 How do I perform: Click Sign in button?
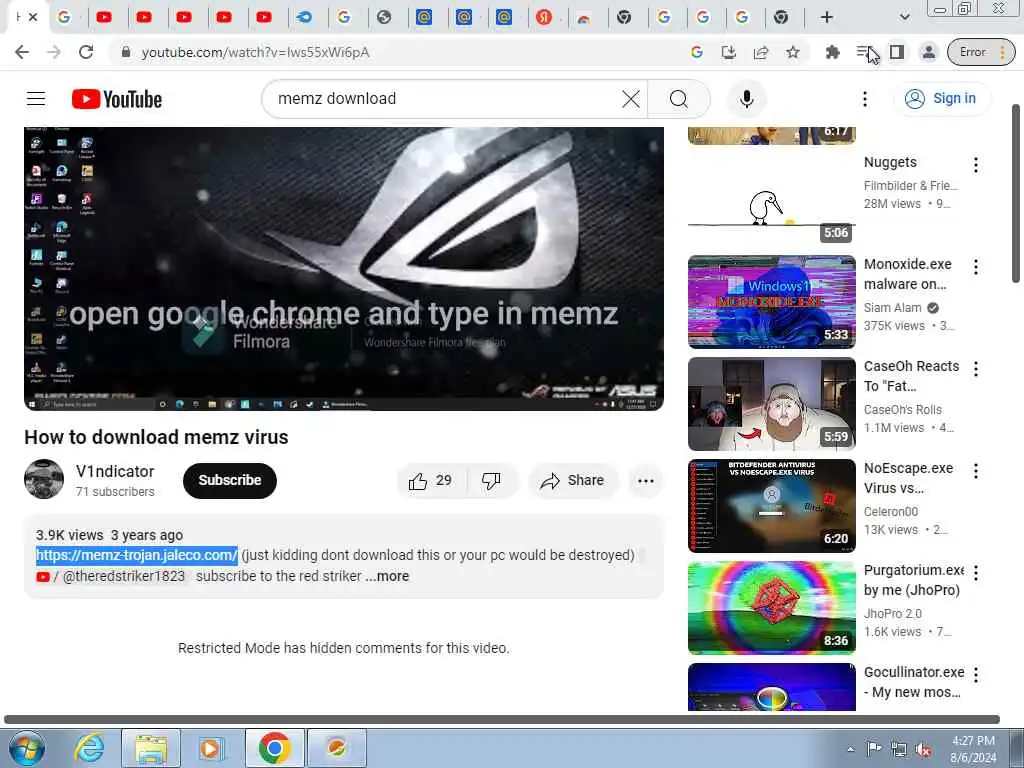(x=941, y=99)
